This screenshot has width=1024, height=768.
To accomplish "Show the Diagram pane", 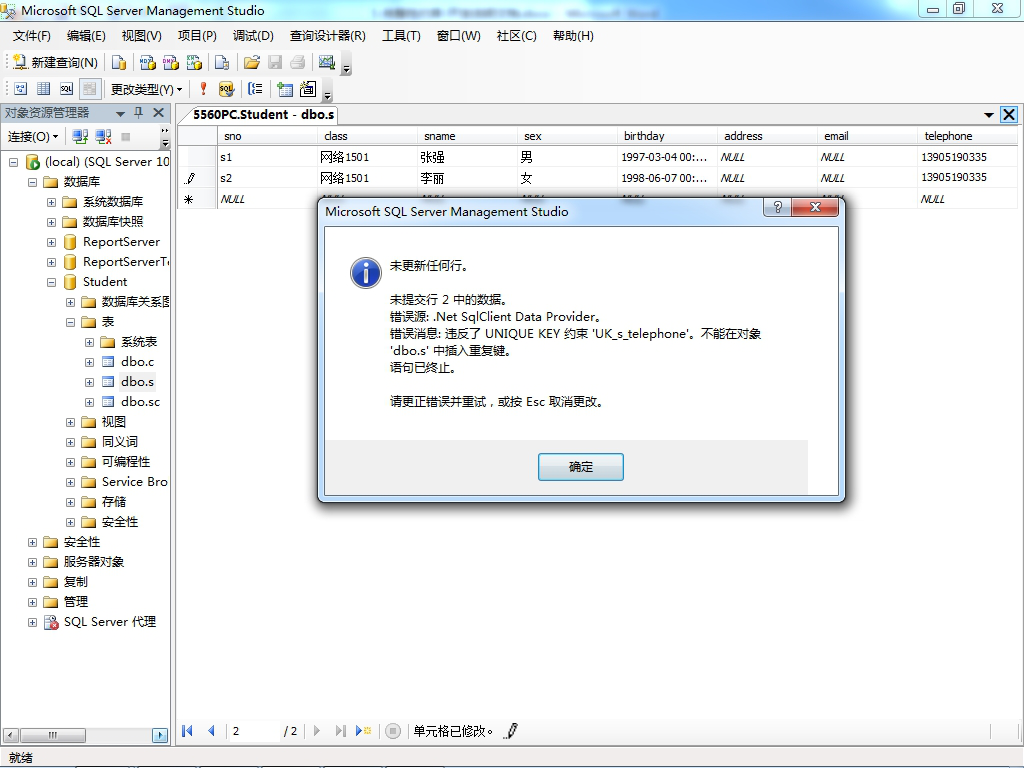I will click(x=21, y=89).
